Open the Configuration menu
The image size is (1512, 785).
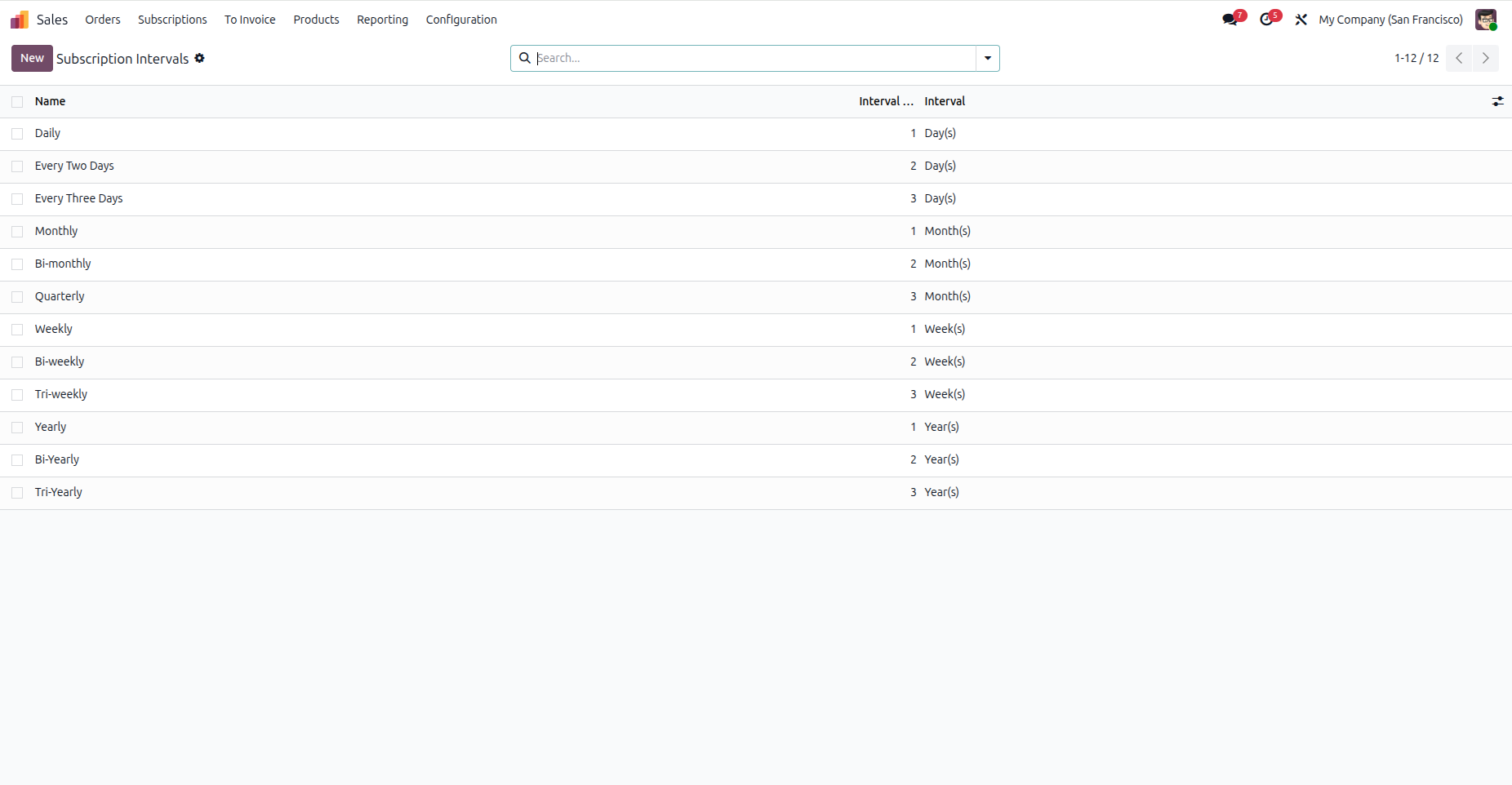tap(461, 20)
